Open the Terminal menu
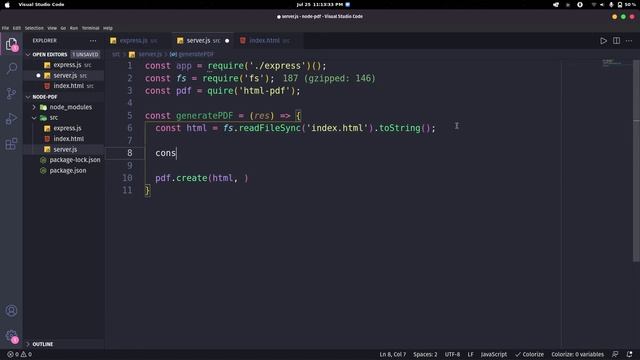Screen dimensions: 640x360 91,28
